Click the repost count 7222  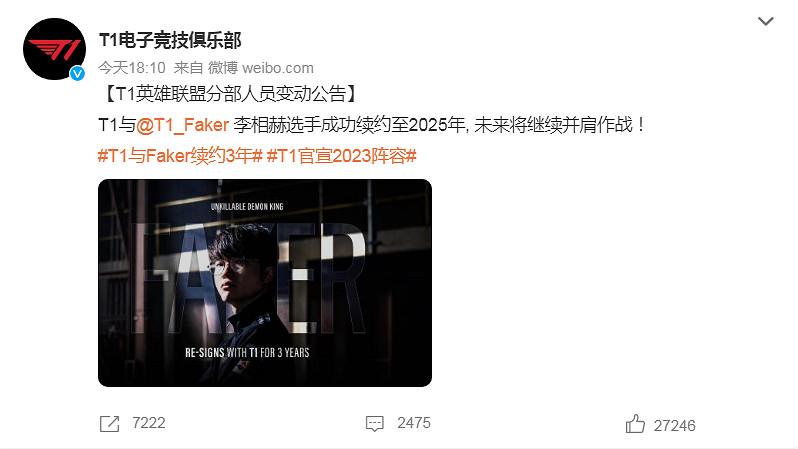(149, 423)
